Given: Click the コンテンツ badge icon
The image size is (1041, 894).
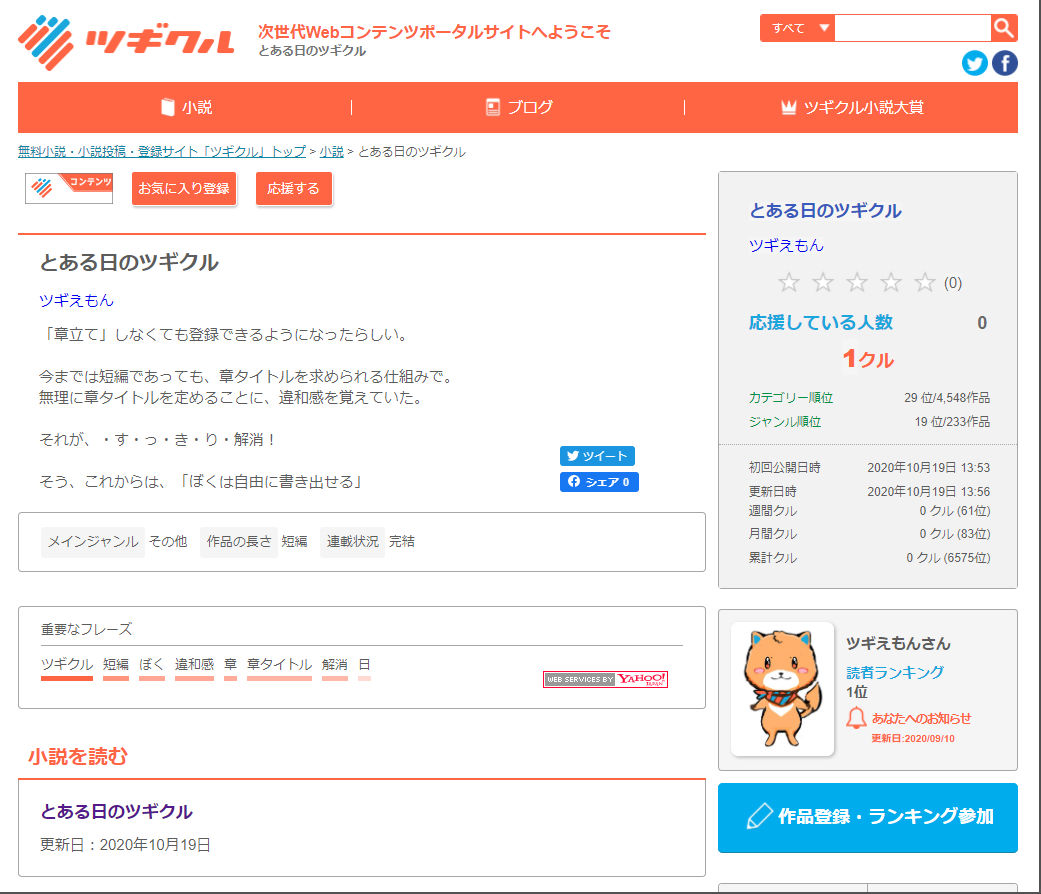Looking at the screenshot, I should coord(69,188).
